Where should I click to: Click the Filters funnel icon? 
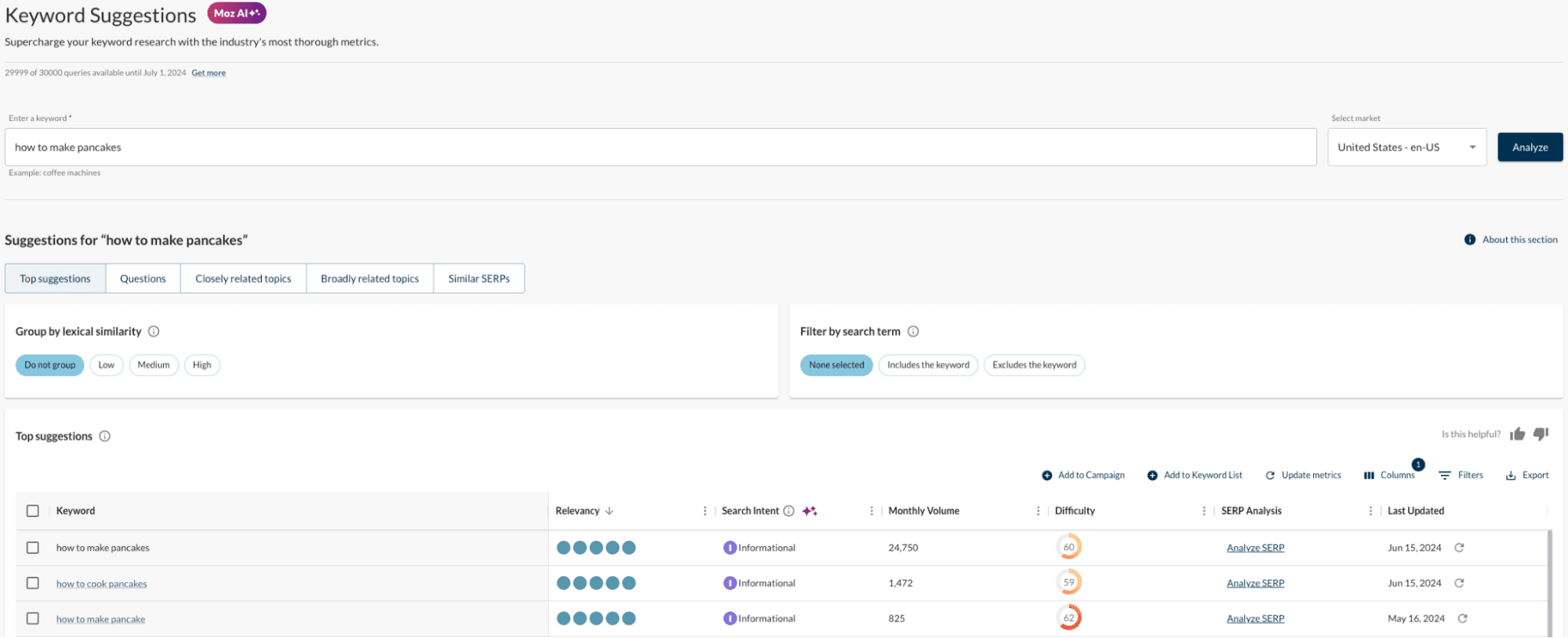pos(1445,476)
